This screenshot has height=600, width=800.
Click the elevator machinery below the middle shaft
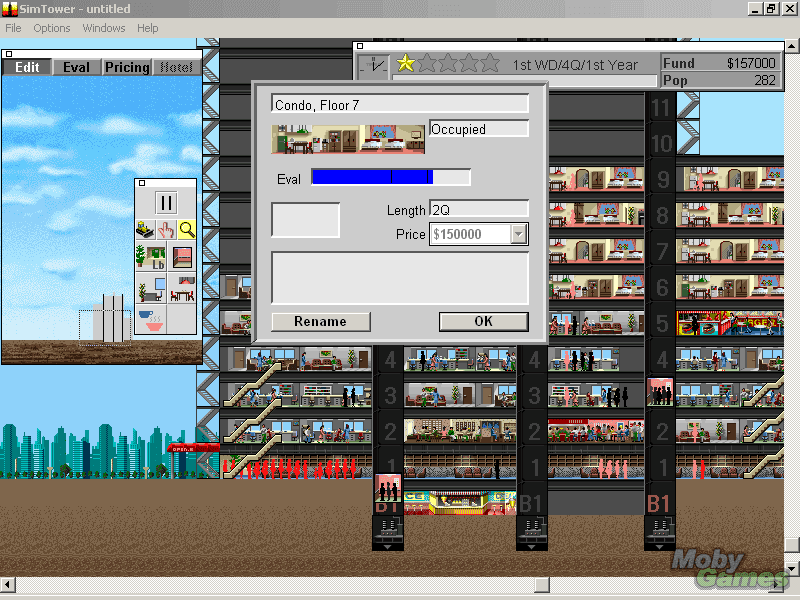click(x=532, y=532)
